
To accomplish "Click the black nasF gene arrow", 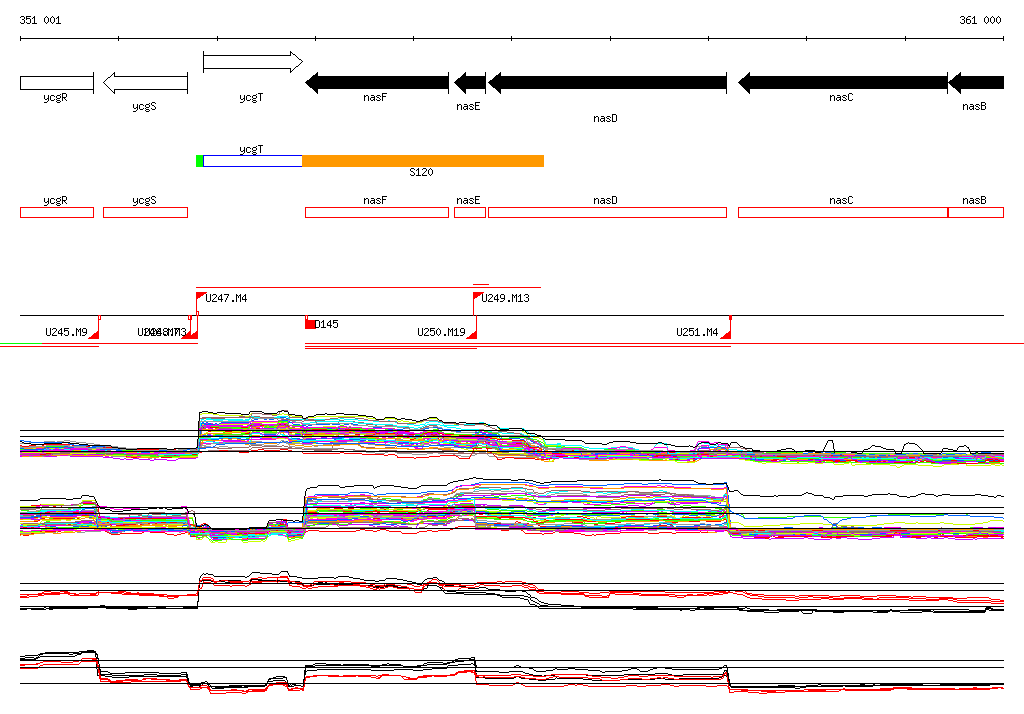I will [376, 83].
